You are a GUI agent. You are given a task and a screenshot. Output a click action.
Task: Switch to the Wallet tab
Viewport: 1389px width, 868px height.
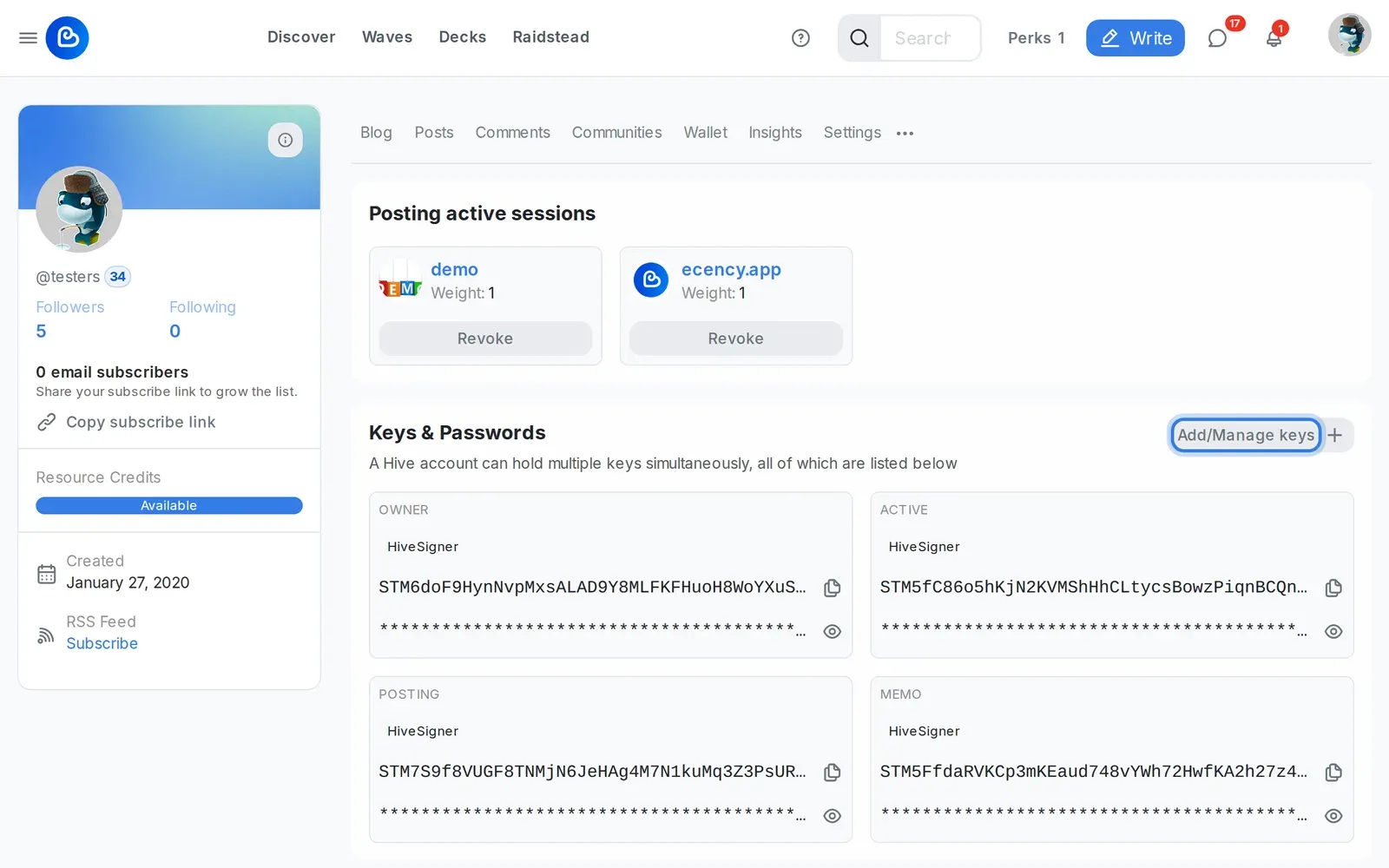(x=706, y=132)
